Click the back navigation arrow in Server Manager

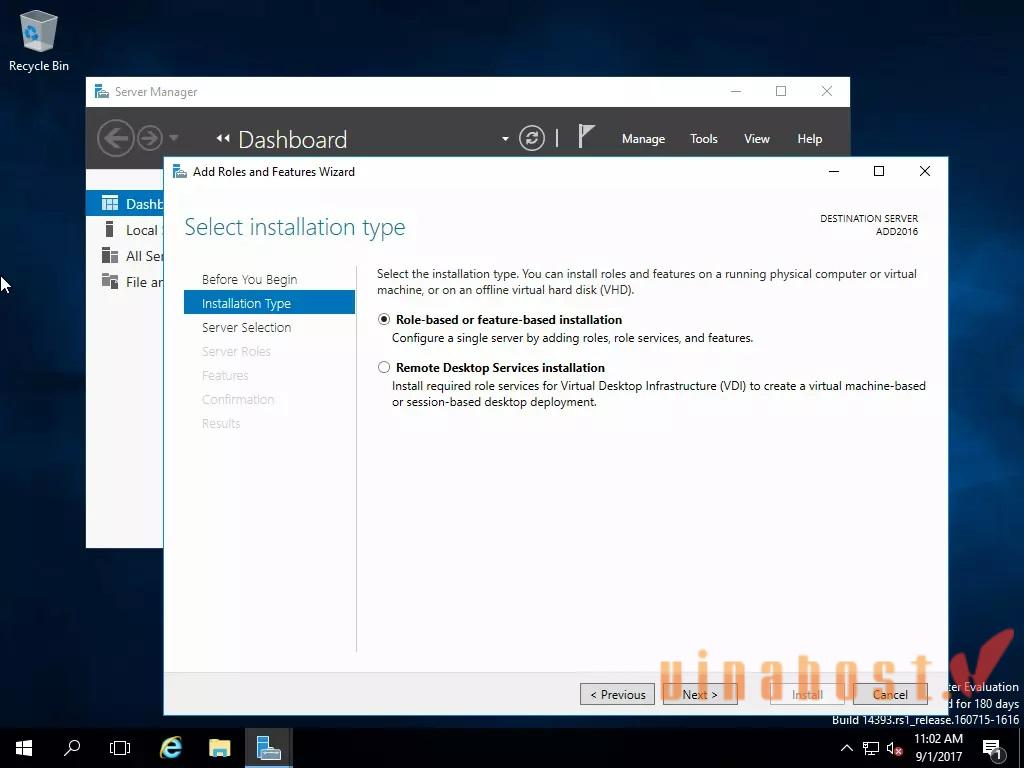[117, 138]
